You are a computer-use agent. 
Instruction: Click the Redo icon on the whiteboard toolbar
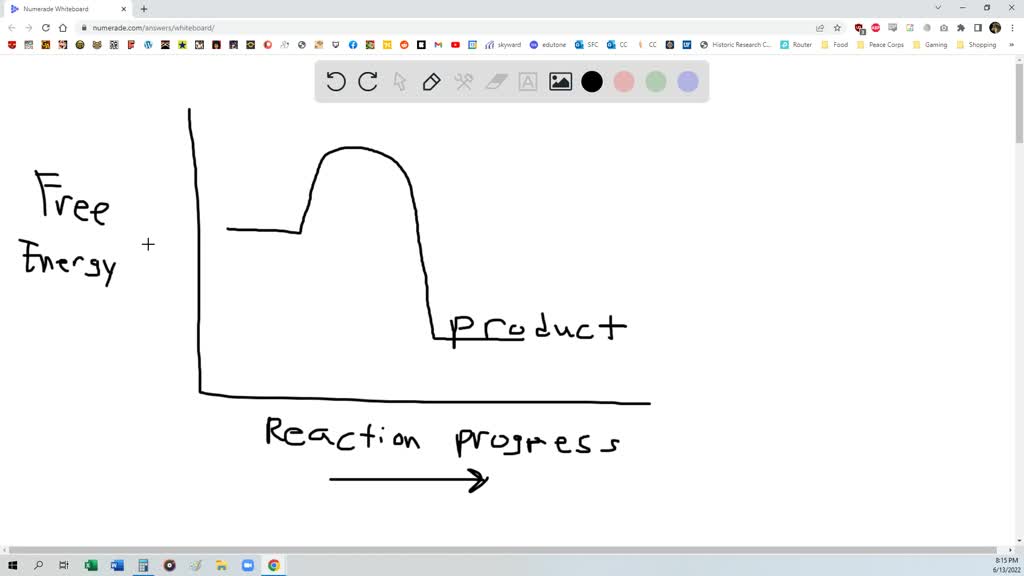(x=367, y=81)
